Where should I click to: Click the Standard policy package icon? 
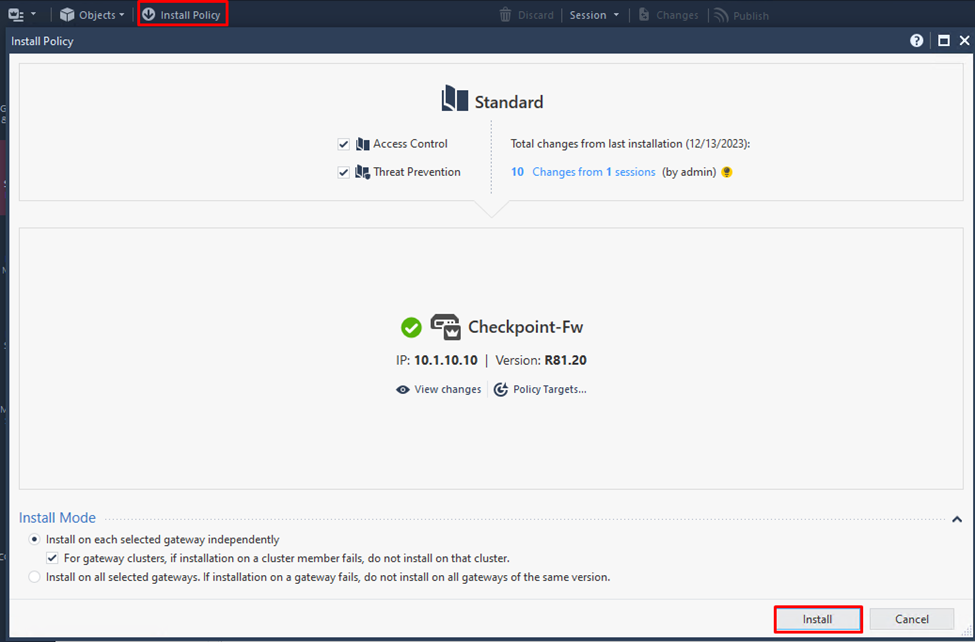click(x=455, y=99)
